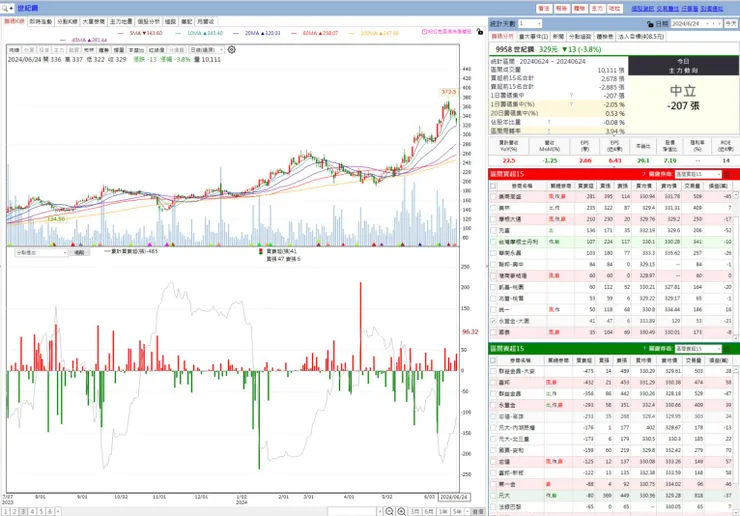Click previous-date arrow in date field

(x=713, y=24)
